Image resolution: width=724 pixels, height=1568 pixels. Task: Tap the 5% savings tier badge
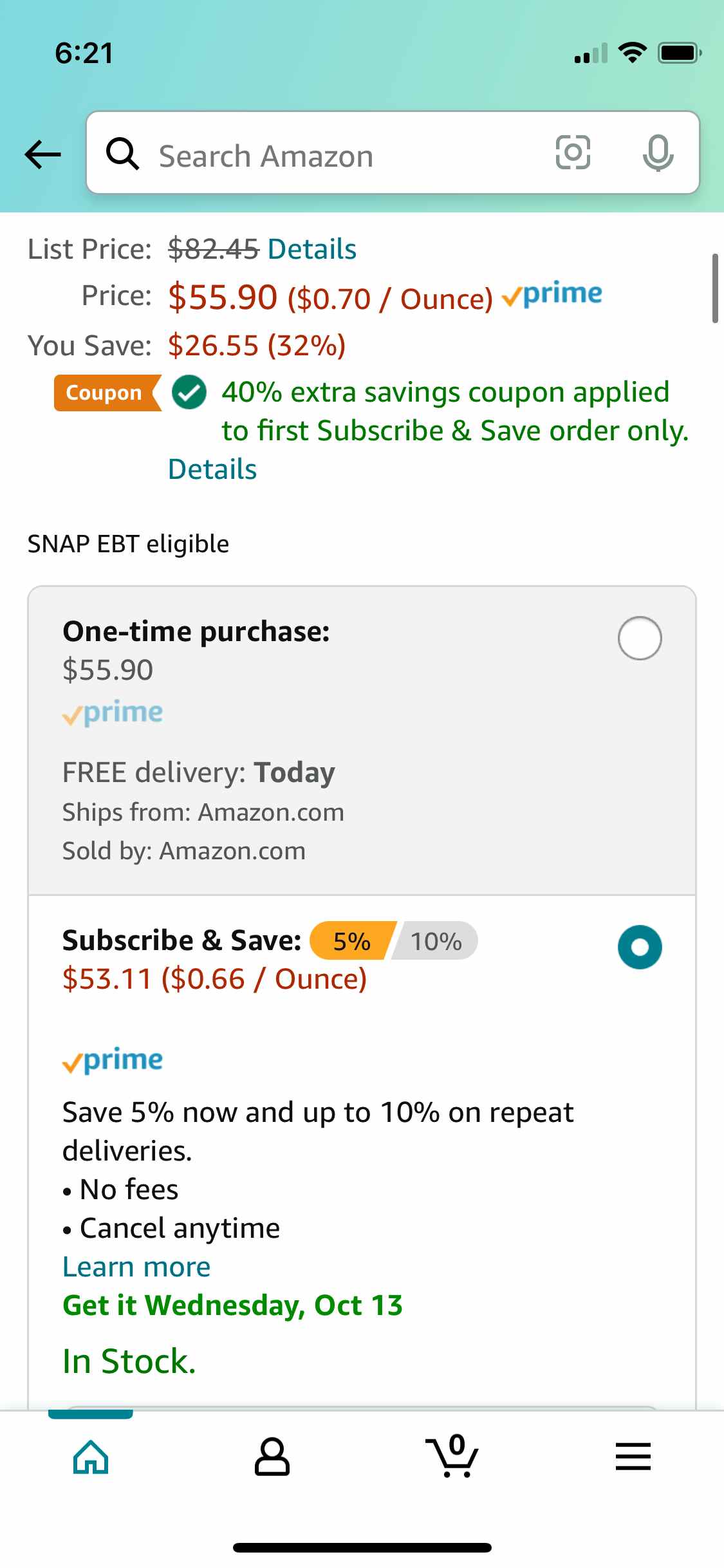click(x=351, y=941)
